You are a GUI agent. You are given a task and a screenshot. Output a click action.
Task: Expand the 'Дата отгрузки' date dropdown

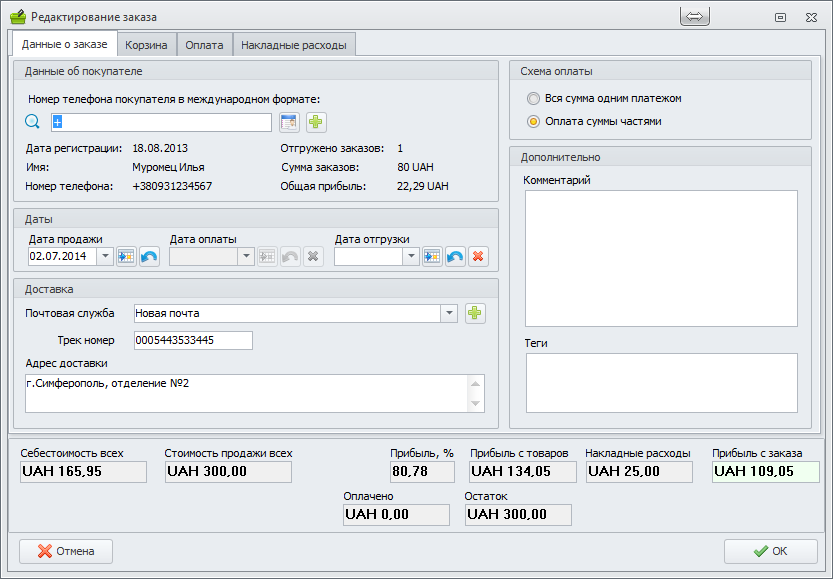pos(410,257)
